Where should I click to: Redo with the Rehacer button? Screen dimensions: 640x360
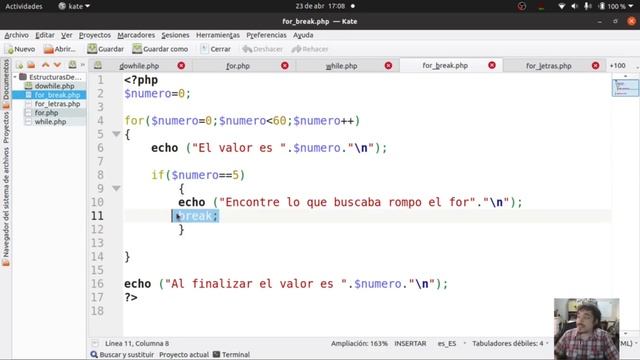tap(309, 49)
